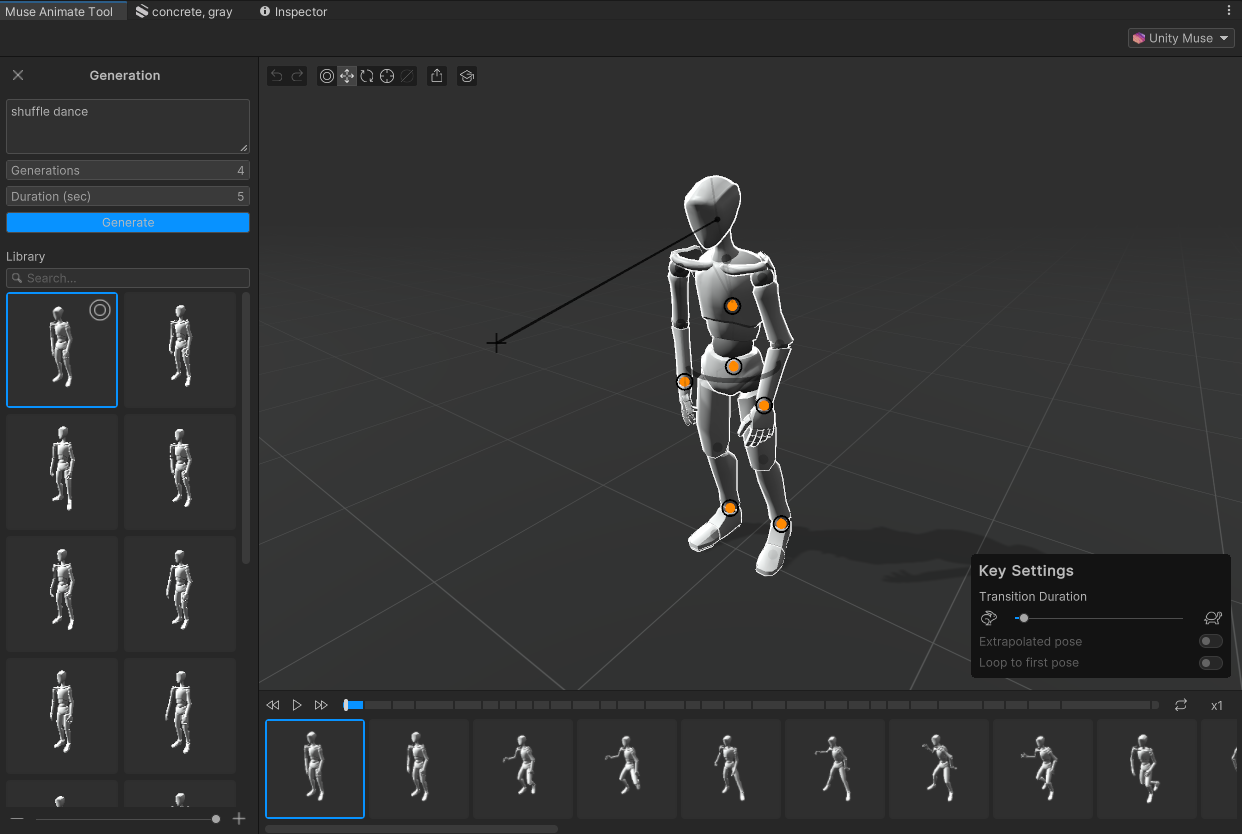The width and height of the screenshot is (1242, 834).
Task: Select the crosshair-circle universal tool
Action: (x=387, y=76)
